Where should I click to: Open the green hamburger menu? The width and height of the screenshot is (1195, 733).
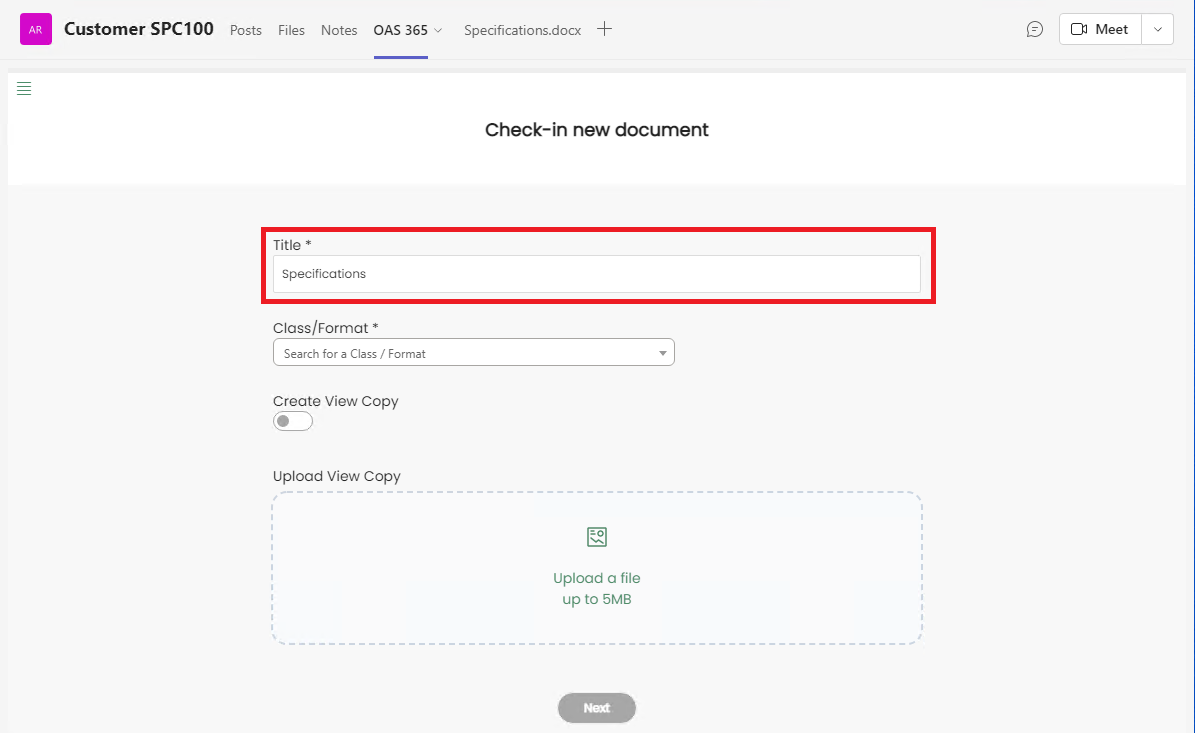point(24,89)
